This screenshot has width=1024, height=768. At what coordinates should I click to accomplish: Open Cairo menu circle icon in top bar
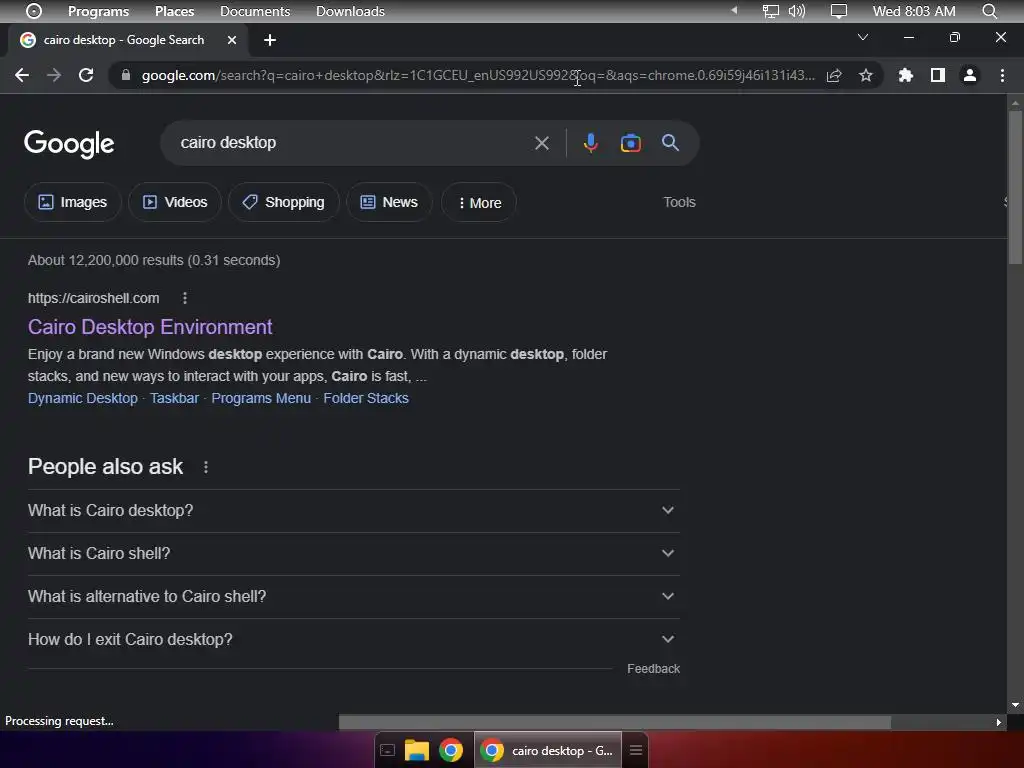tap(33, 11)
